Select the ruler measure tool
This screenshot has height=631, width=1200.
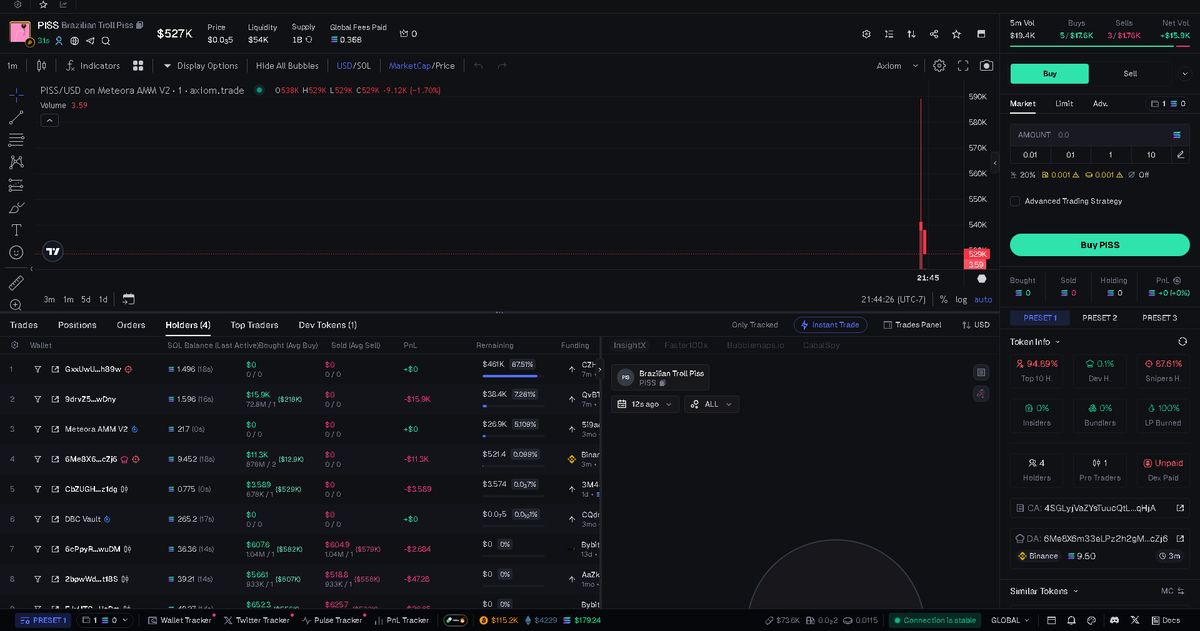click(16, 283)
